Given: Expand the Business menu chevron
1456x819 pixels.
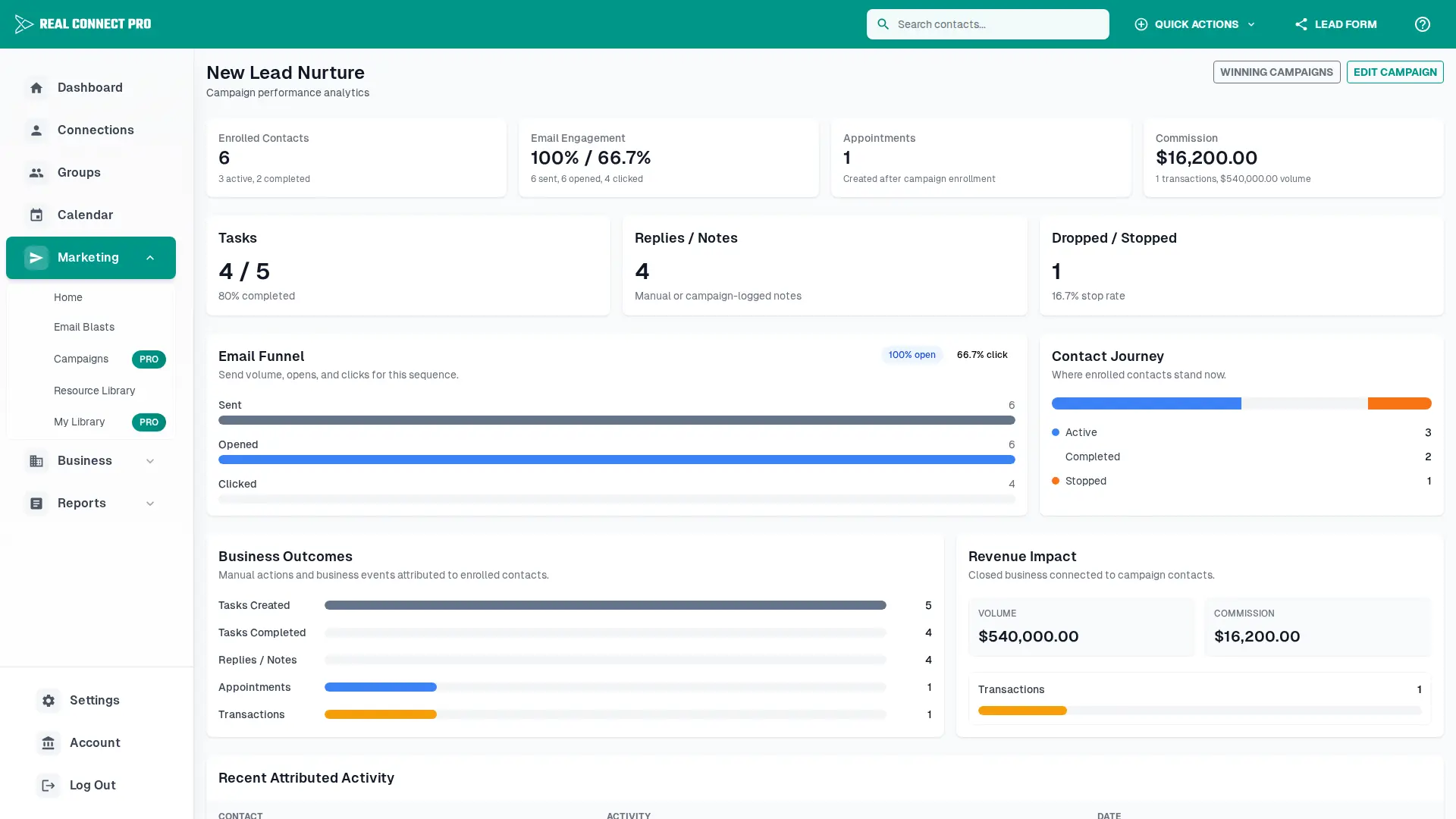Looking at the screenshot, I should [x=150, y=461].
